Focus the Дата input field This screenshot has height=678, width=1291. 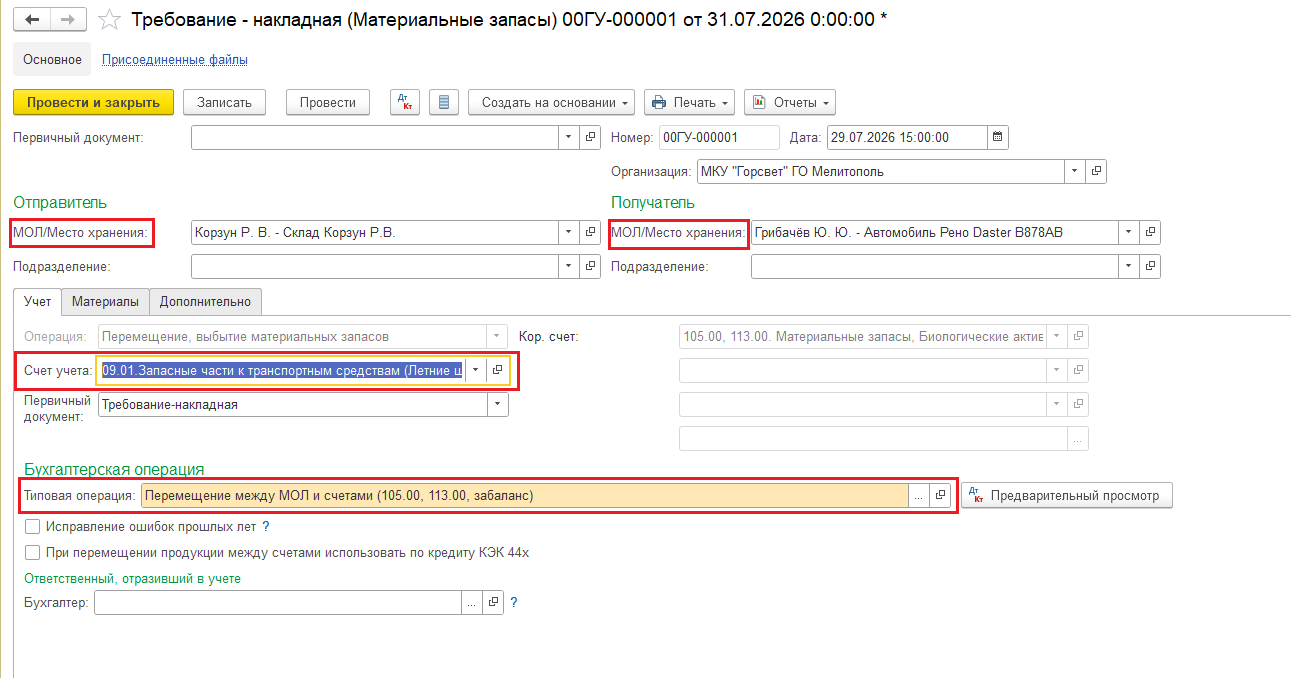click(907, 138)
